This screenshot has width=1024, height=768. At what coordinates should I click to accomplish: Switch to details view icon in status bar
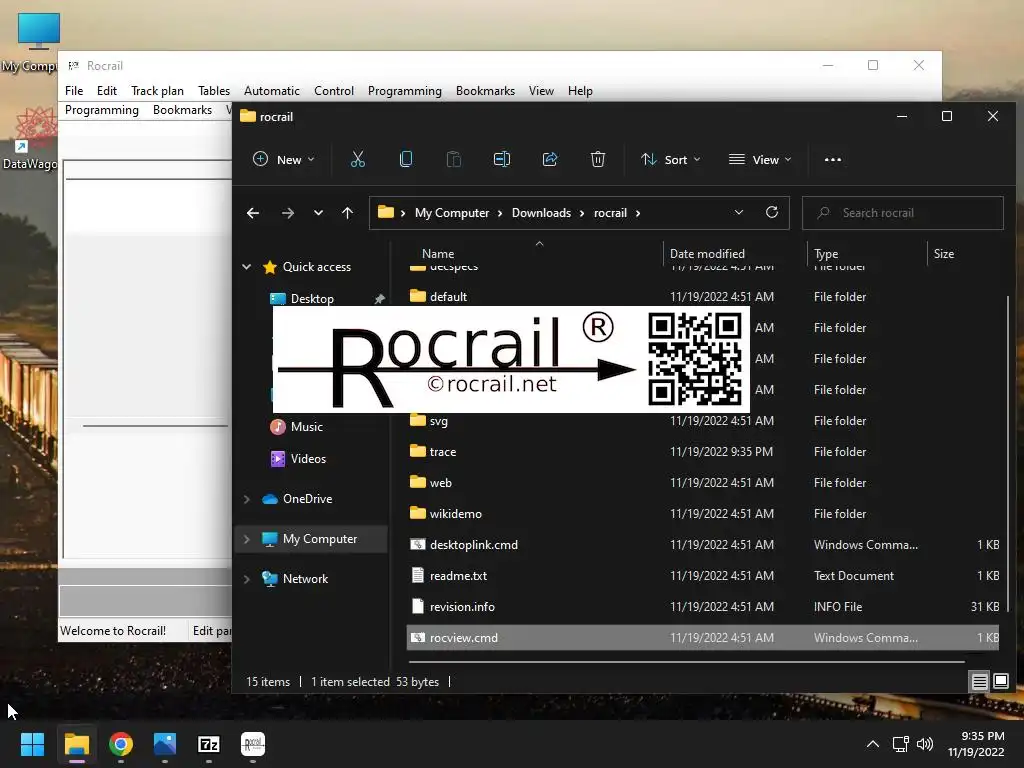pyautogui.click(x=980, y=682)
